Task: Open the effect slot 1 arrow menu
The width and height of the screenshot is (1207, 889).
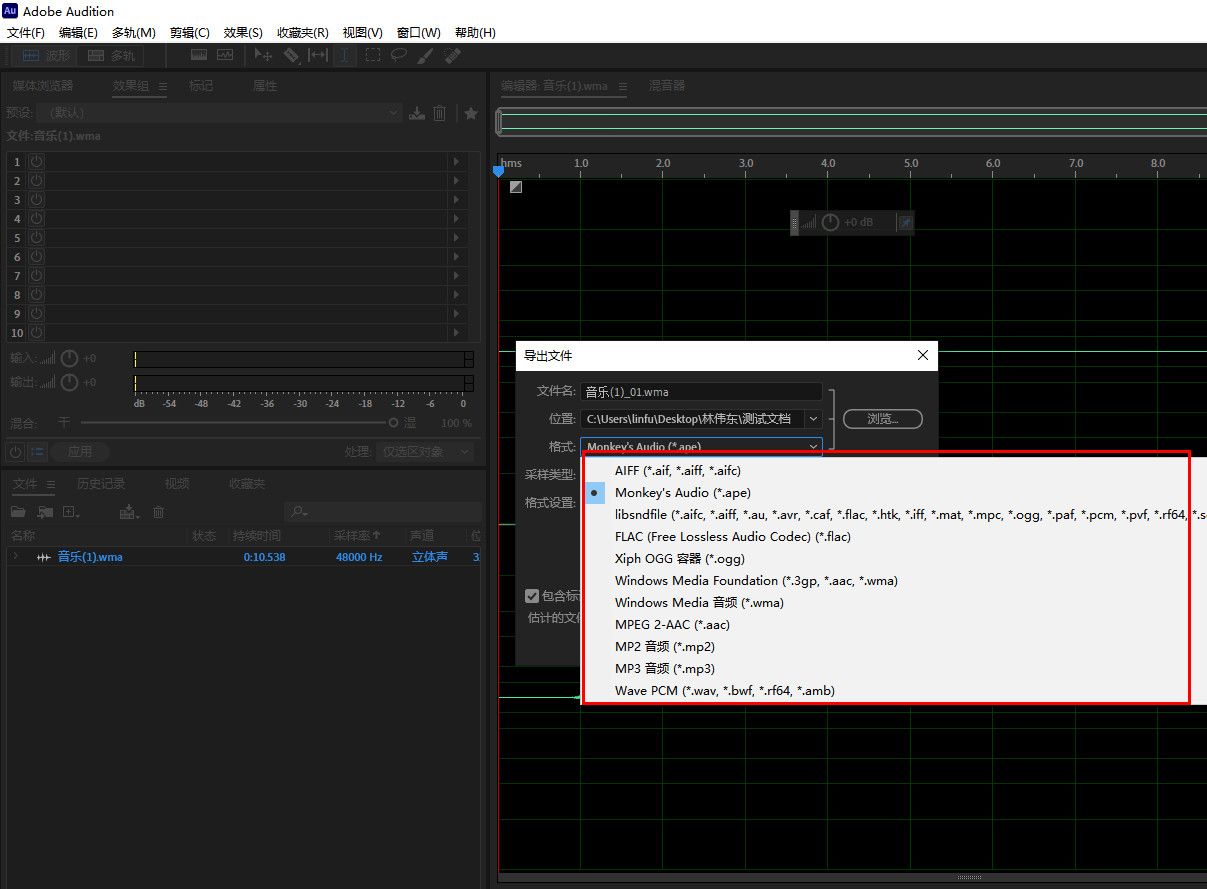Action: (x=457, y=161)
